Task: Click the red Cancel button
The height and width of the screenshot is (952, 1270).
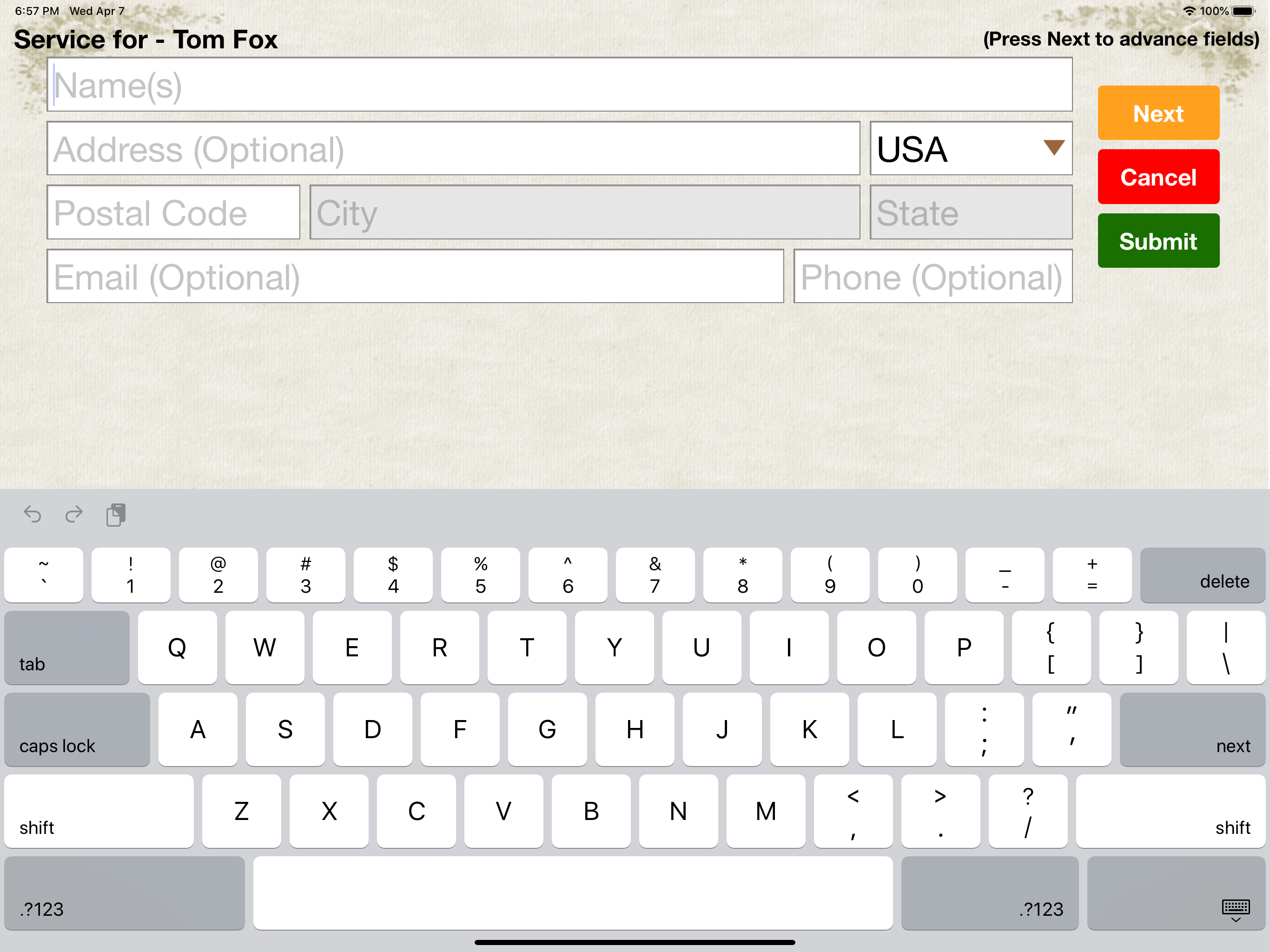Action: pos(1158,177)
